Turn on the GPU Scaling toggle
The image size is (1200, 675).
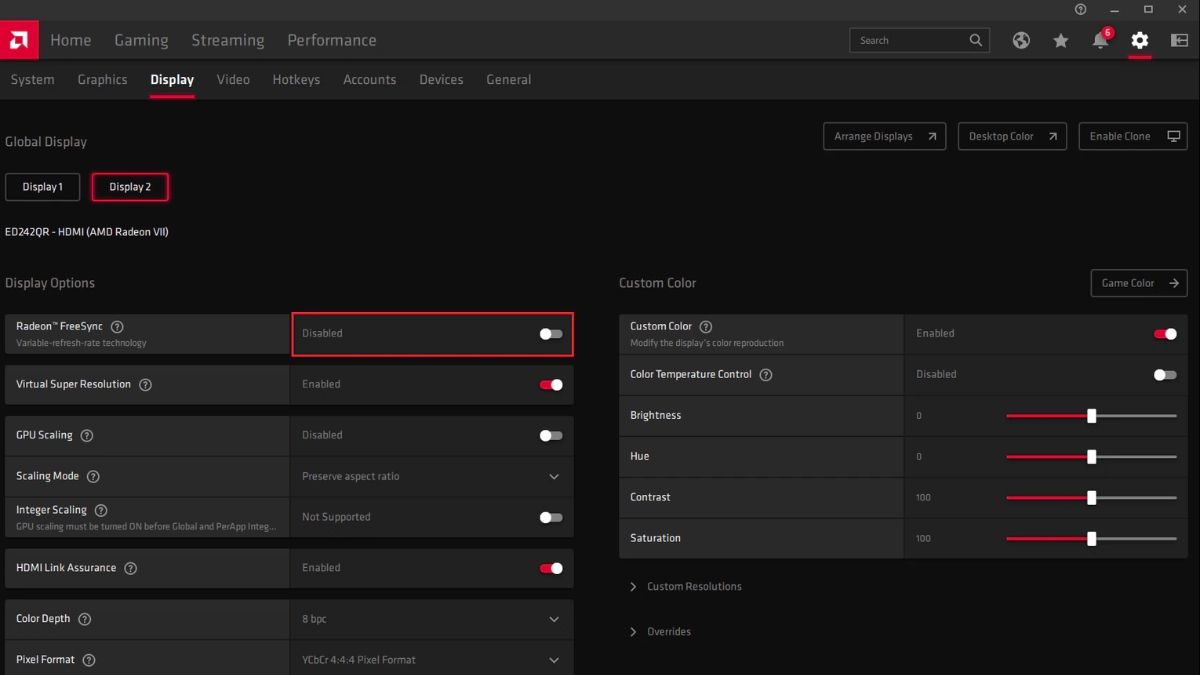[551, 436]
